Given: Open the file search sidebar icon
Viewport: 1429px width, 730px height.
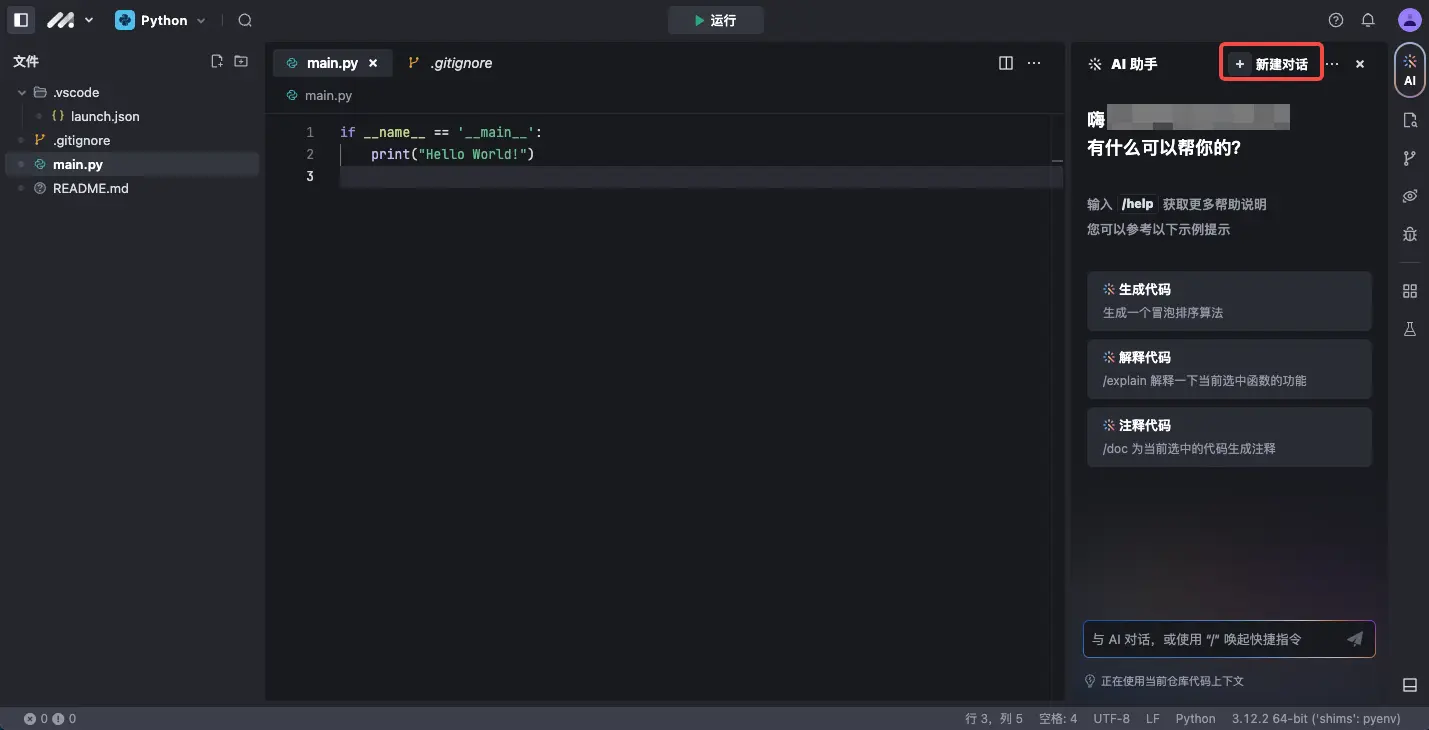Looking at the screenshot, I should 1410,120.
